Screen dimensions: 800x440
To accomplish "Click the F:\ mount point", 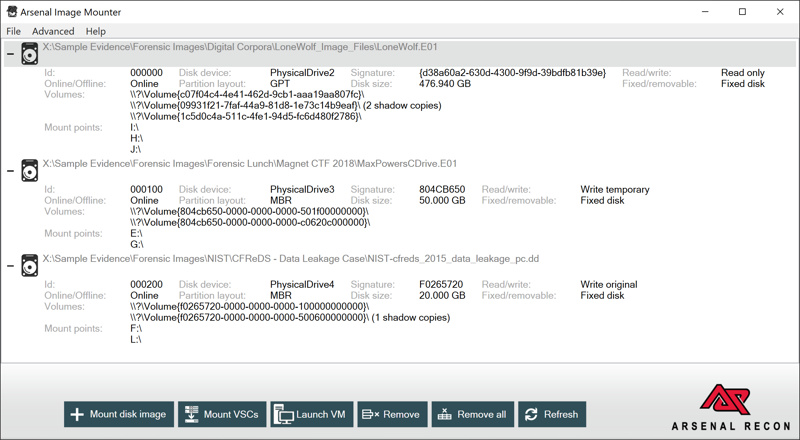I will 136,329.
